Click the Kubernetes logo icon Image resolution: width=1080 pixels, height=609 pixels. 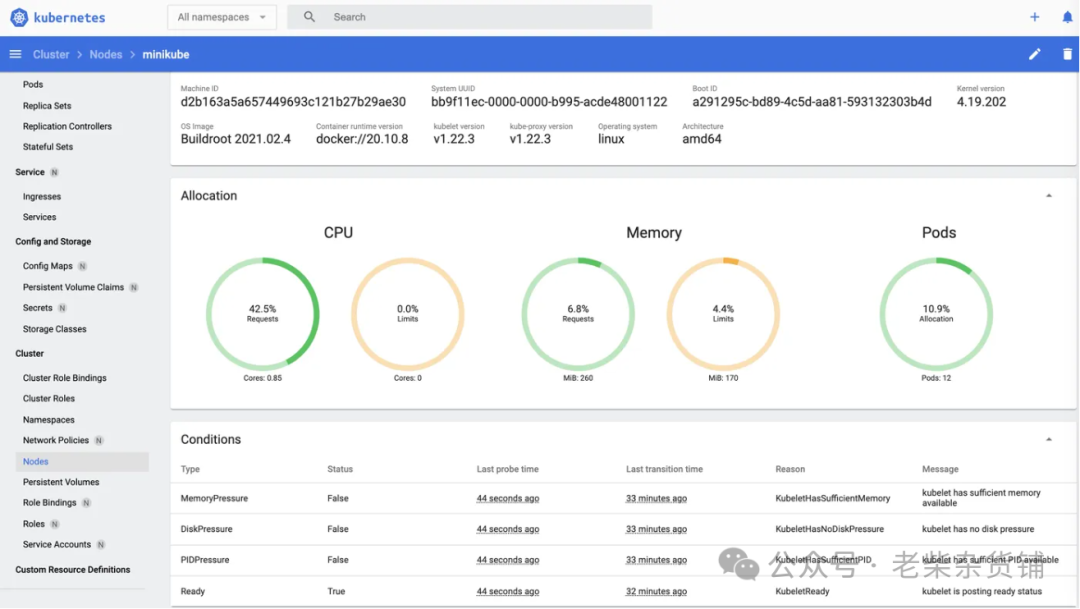point(19,17)
